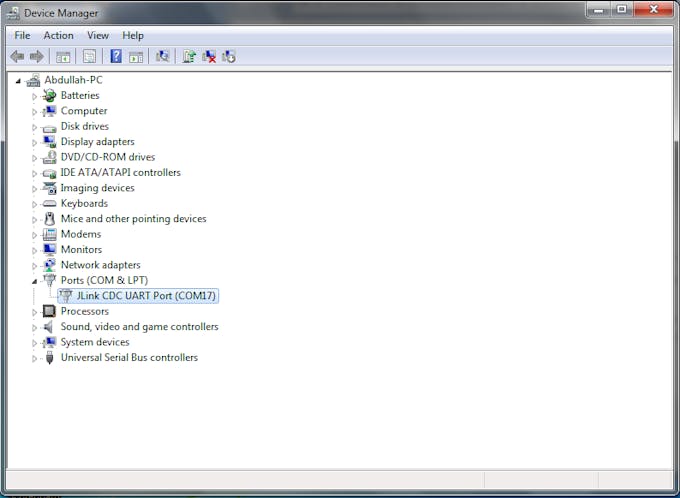Select the IDE ATA/ATAPI controllers label
The height and width of the screenshot is (498, 680).
click(120, 173)
